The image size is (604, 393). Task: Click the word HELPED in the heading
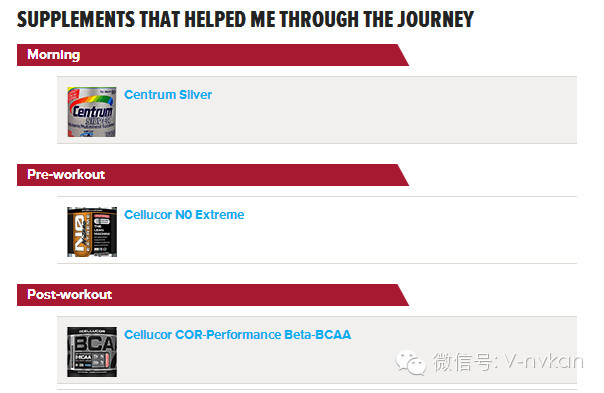point(215,20)
